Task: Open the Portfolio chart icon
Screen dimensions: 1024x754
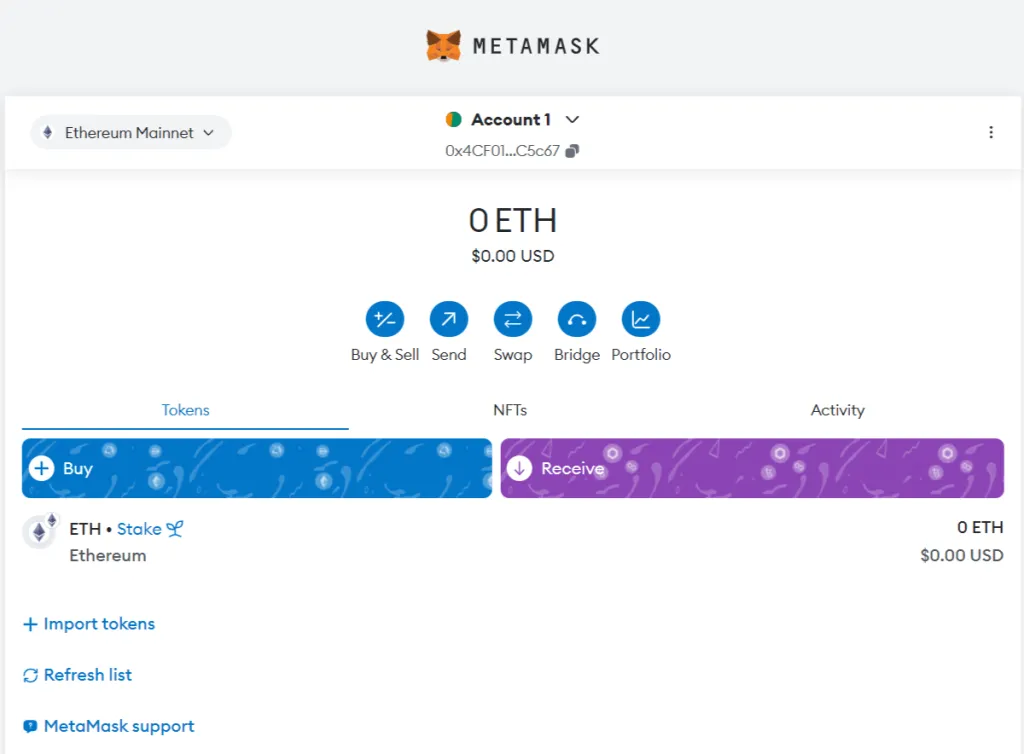Action: [x=641, y=320]
